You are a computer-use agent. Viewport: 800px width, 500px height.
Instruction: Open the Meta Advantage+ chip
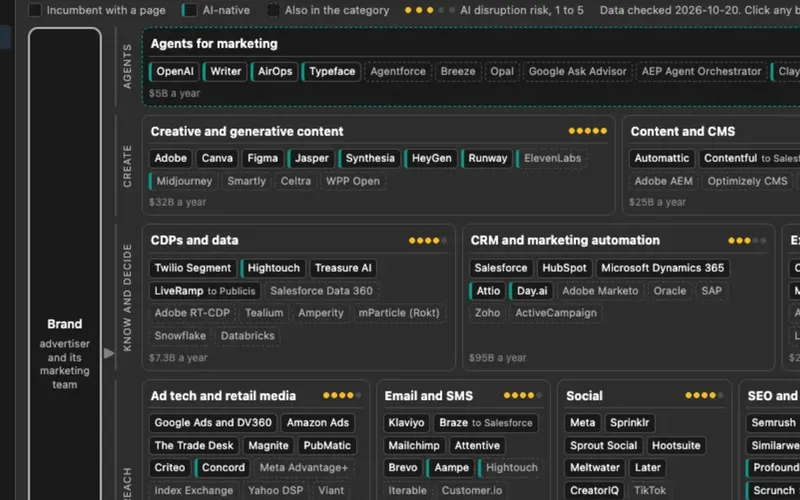(304, 468)
